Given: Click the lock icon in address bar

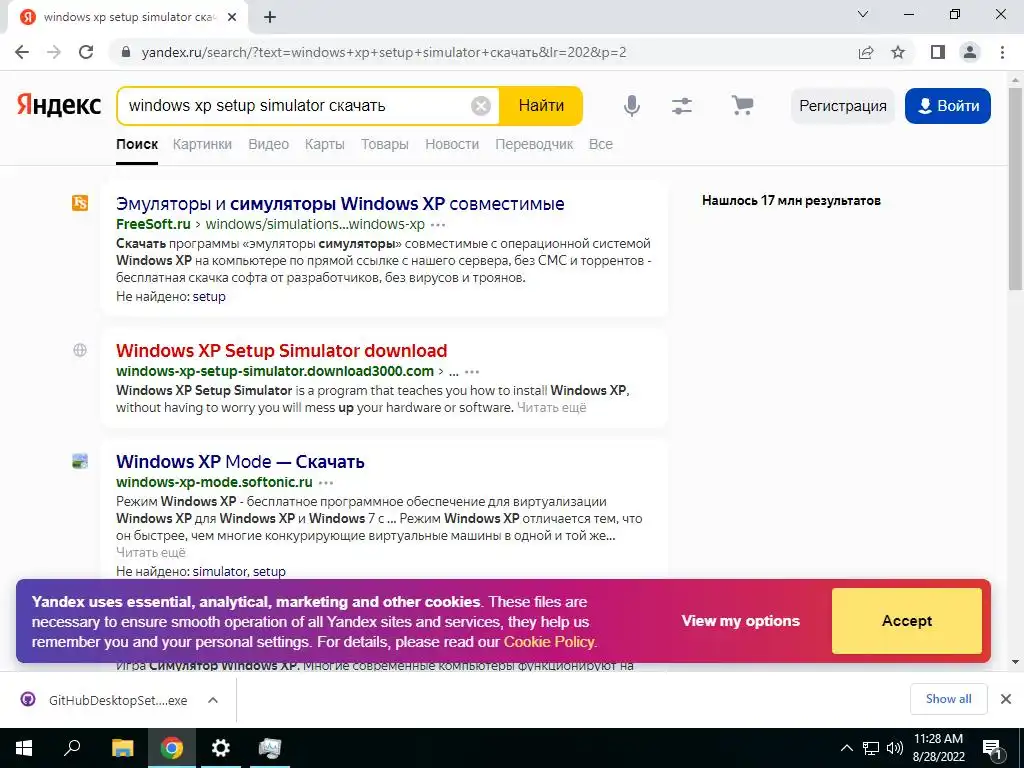Looking at the screenshot, I should pos(126,52).
